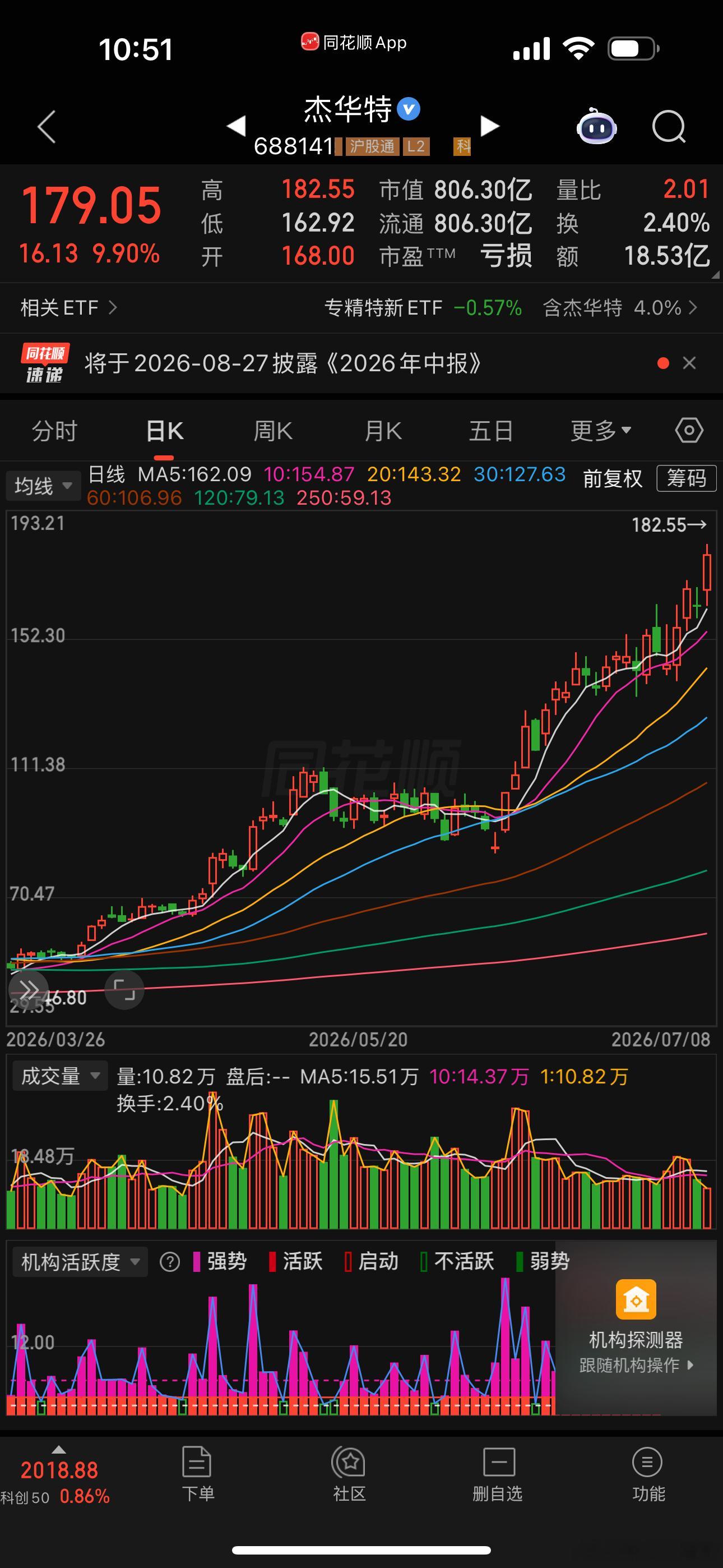Tap the 量:10.82万 volume reading

[x=165, y=1076]
